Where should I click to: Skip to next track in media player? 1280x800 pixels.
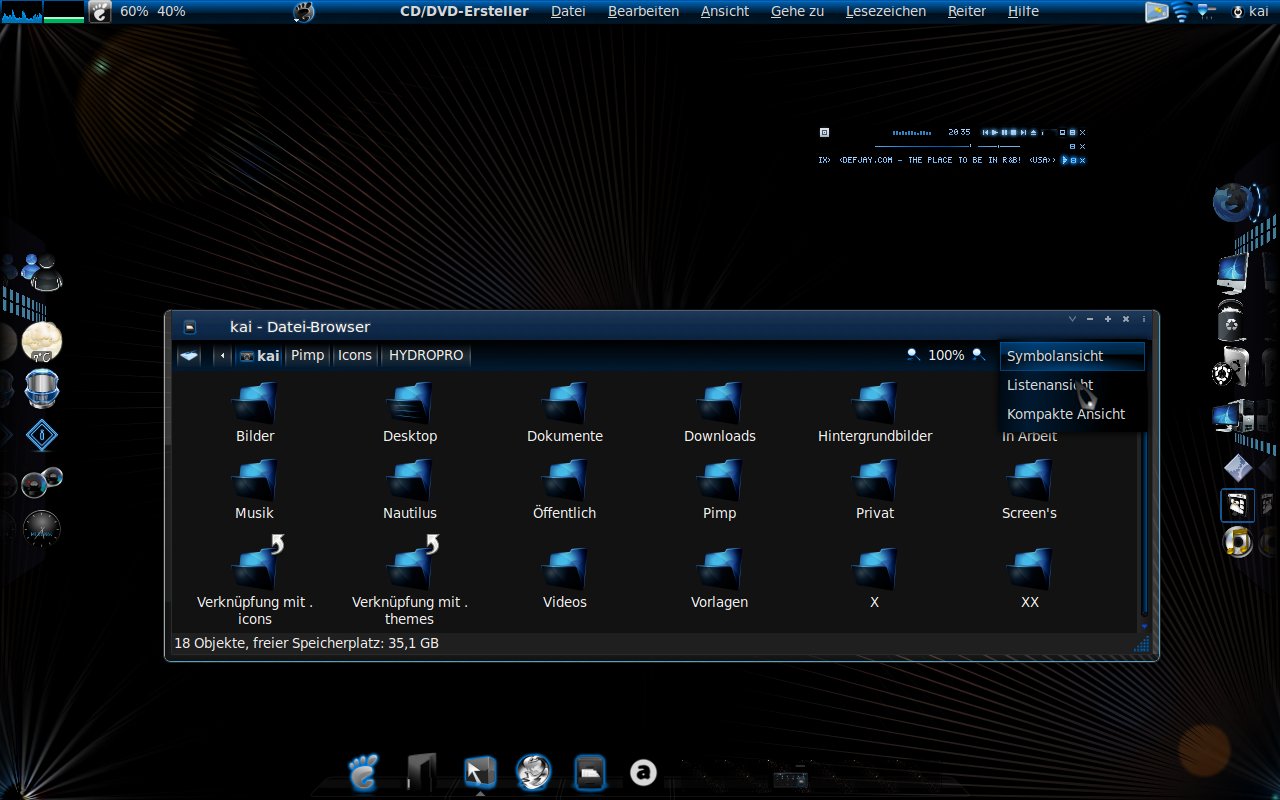pyautogui.click(x=1023, y=132)
